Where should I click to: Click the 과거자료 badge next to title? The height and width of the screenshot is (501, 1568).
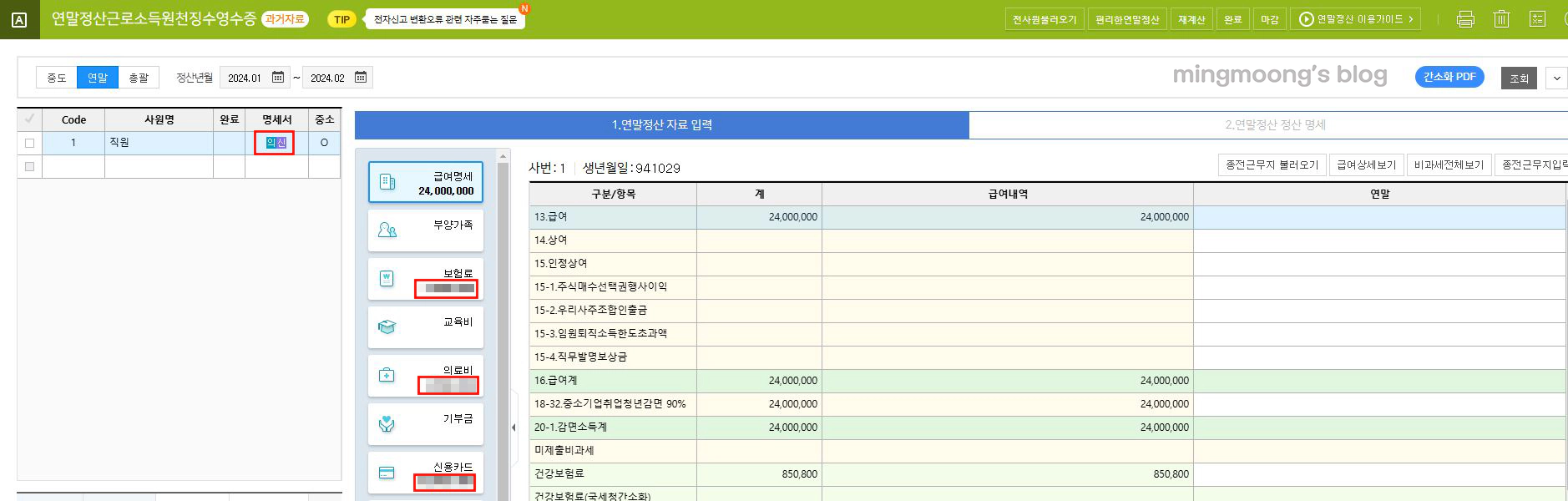(285, 19)
